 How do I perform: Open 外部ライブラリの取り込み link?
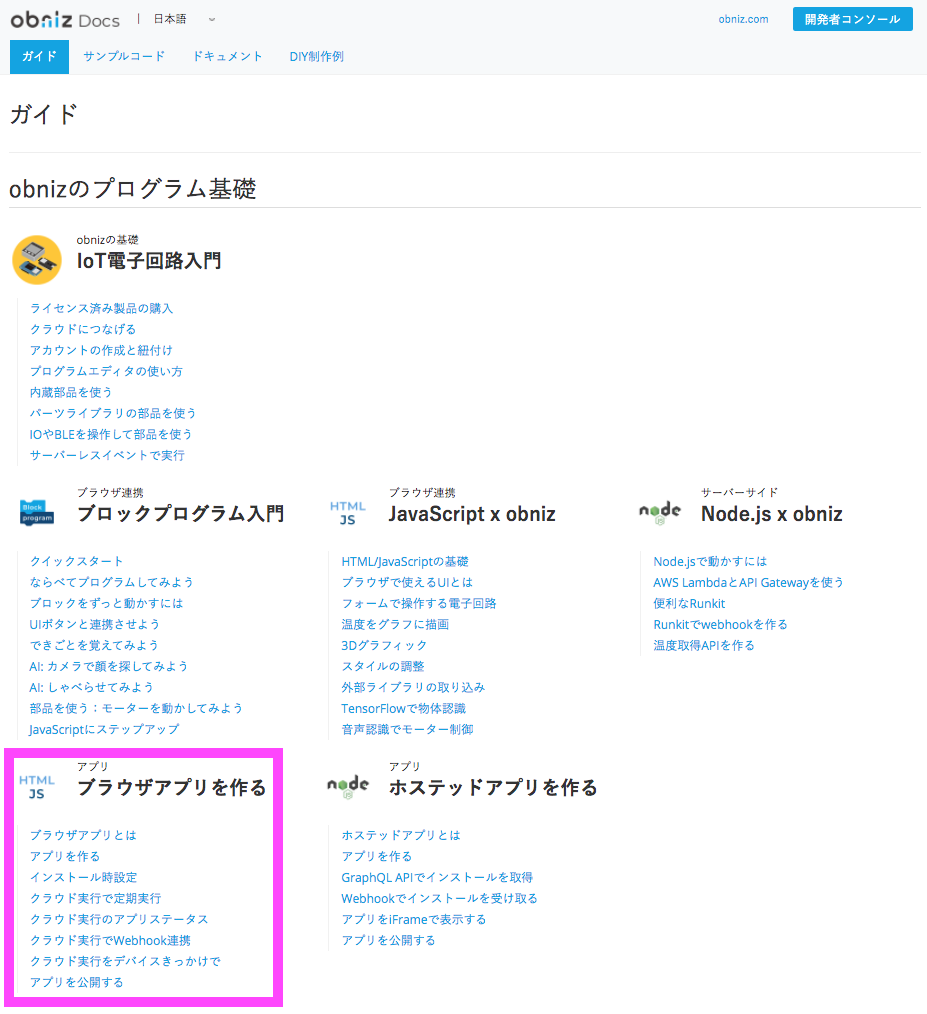413,687
